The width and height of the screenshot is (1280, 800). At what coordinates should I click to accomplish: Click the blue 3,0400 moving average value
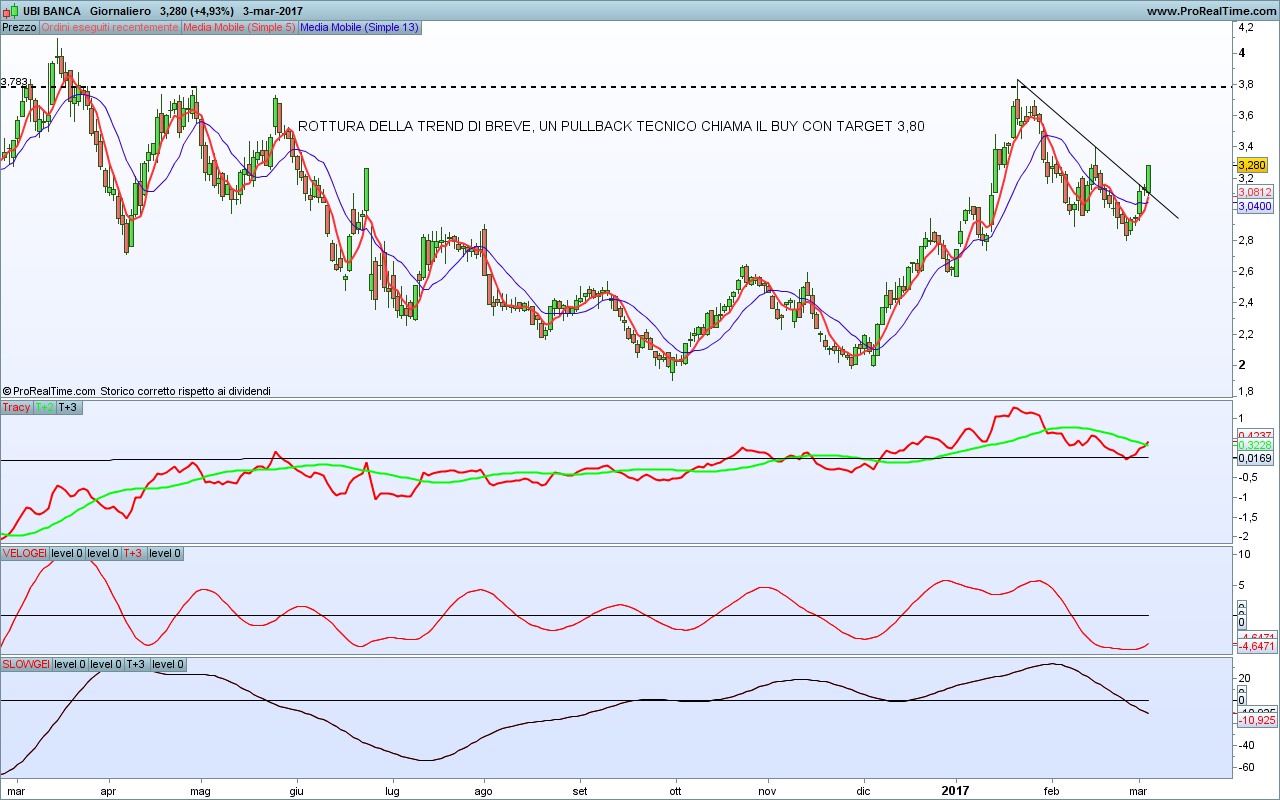point(1254,206)
